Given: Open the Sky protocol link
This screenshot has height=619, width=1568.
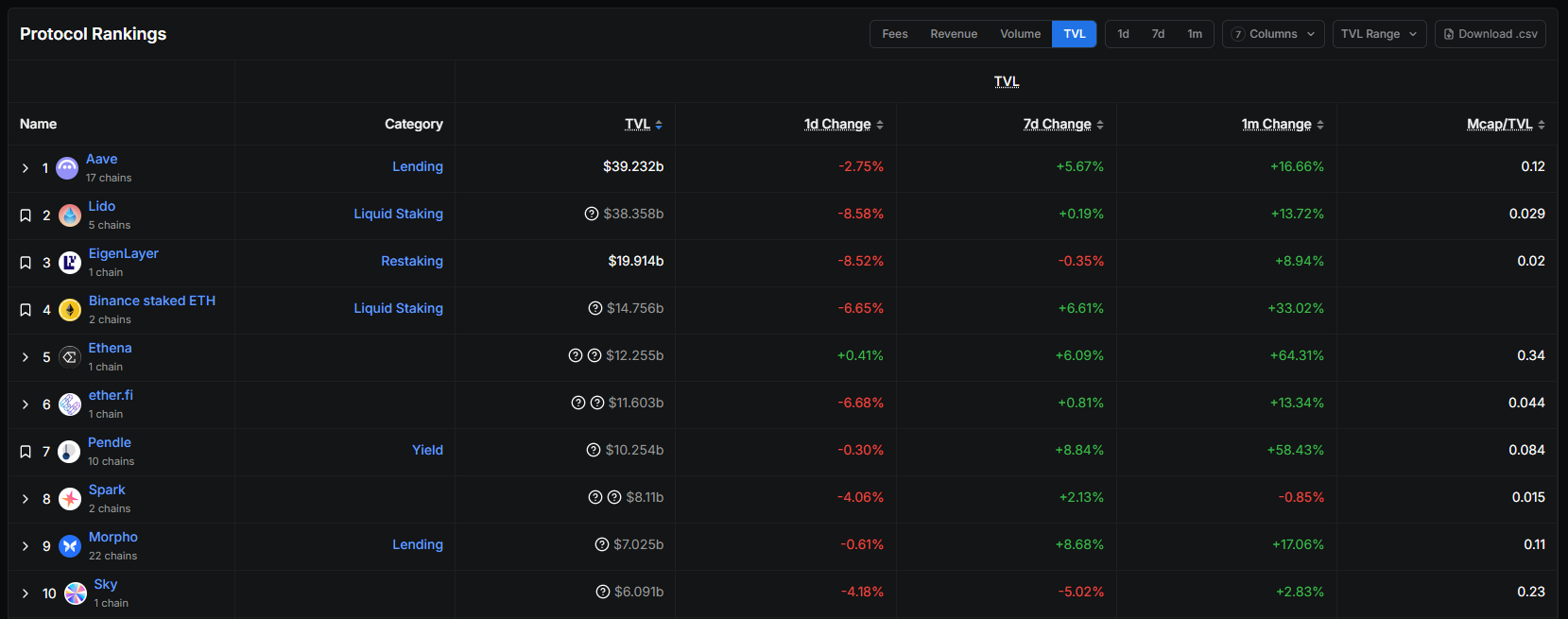Looking at the screenshot, I should pos(106,584).
